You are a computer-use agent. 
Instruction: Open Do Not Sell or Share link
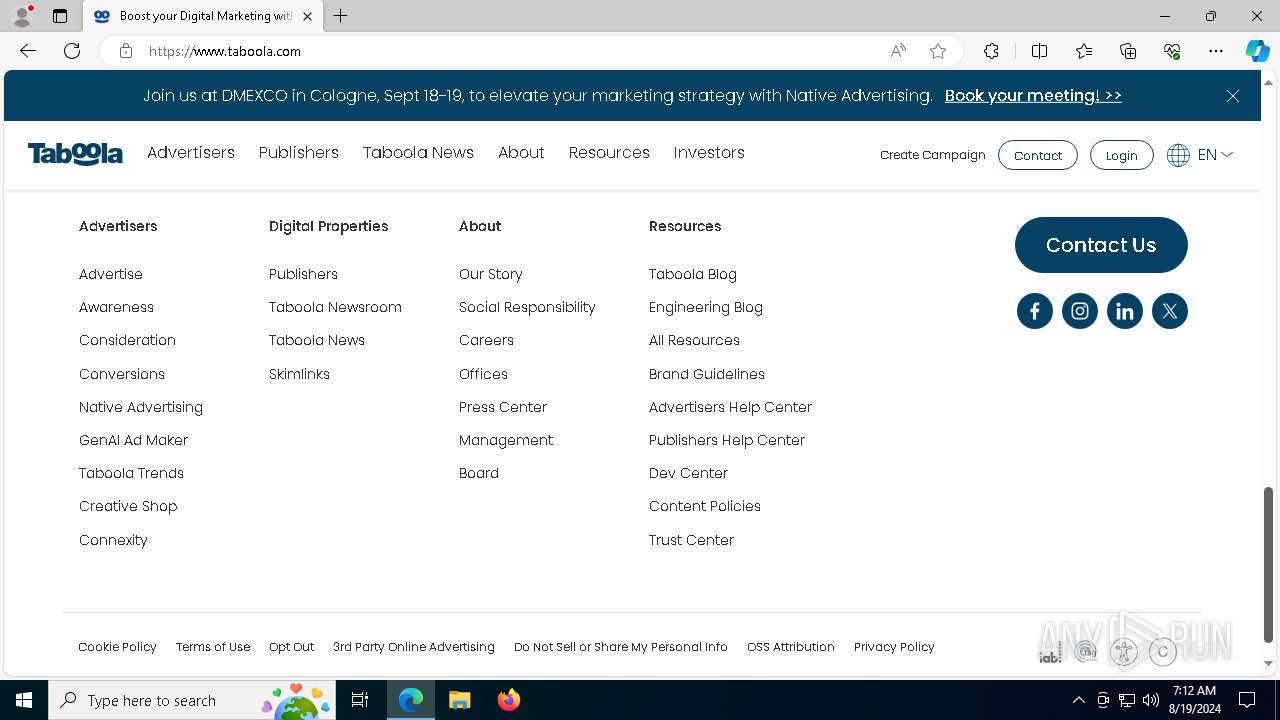(x=621, y=647)
